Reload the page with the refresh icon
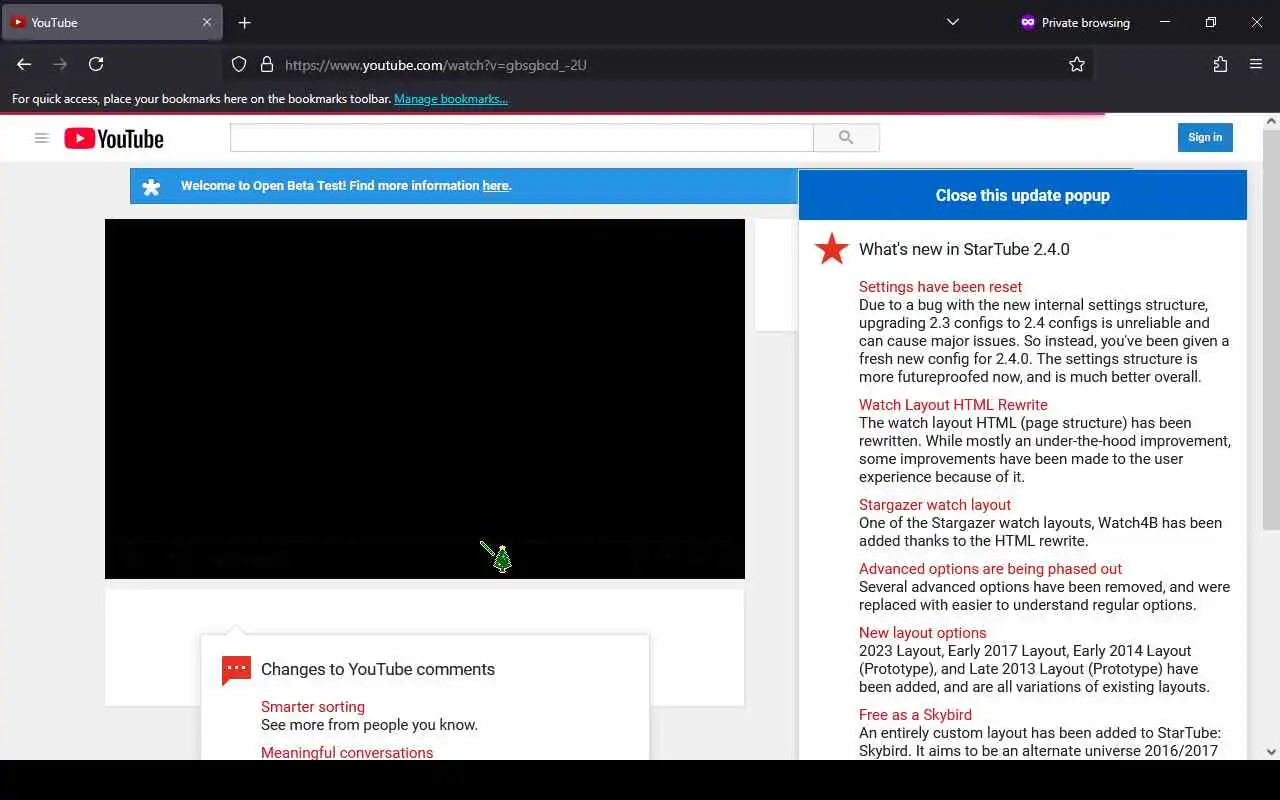Image resolution: width=1280 pixels, height=800 pixels. point(96,64)
